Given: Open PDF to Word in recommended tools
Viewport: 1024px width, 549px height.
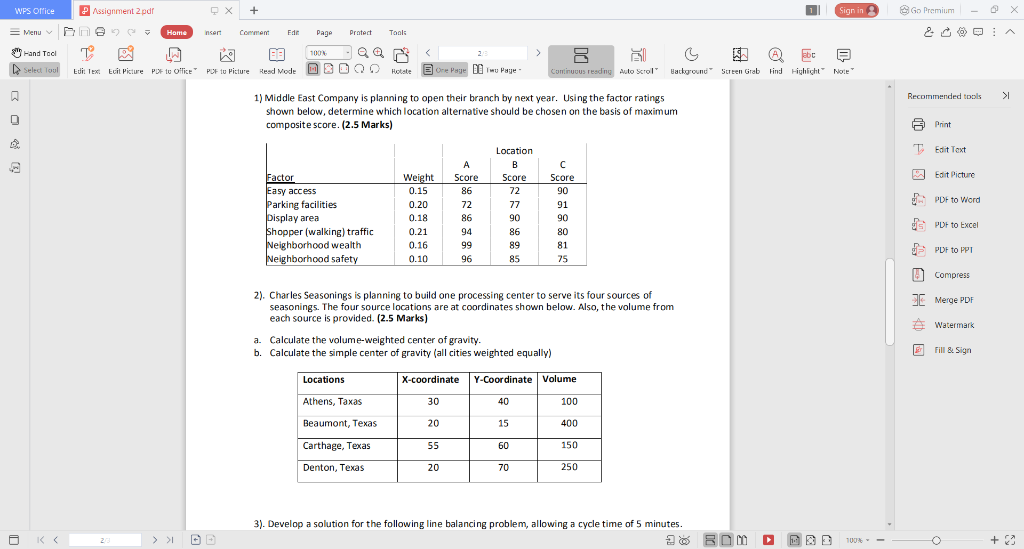Looking at the screenshot, I should (x=946, y=200).
